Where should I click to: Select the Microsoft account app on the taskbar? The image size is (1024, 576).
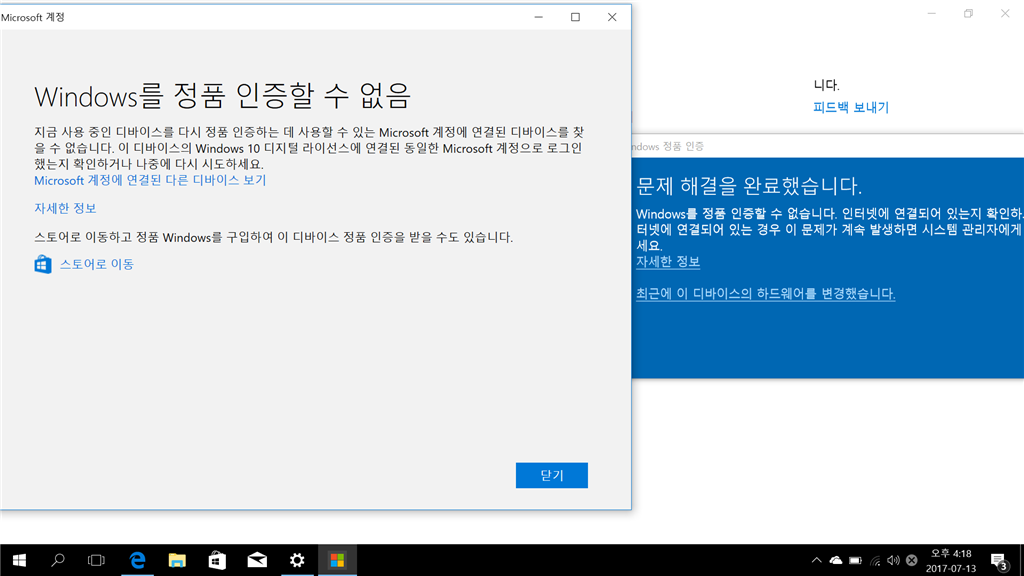click(337, 560)
